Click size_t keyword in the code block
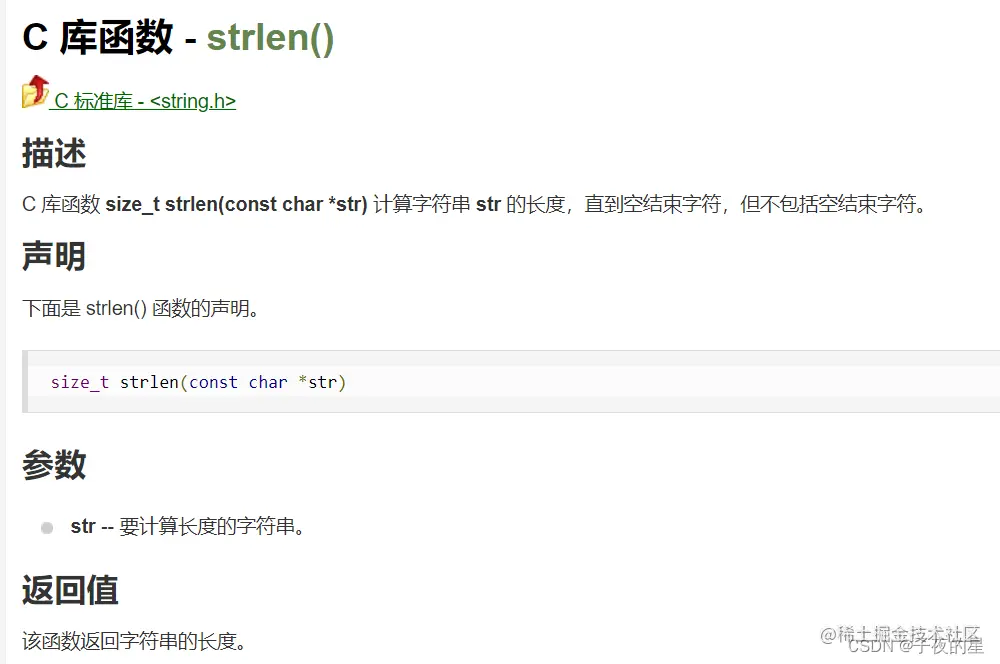Viewport: 1000px width, 664px height. 80,382
